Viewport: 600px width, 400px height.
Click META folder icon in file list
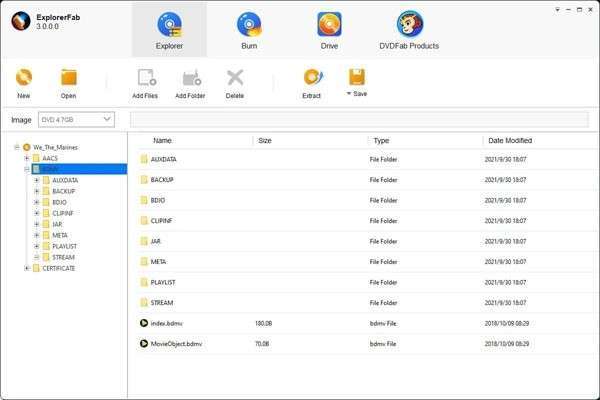(x=144, y=261)
